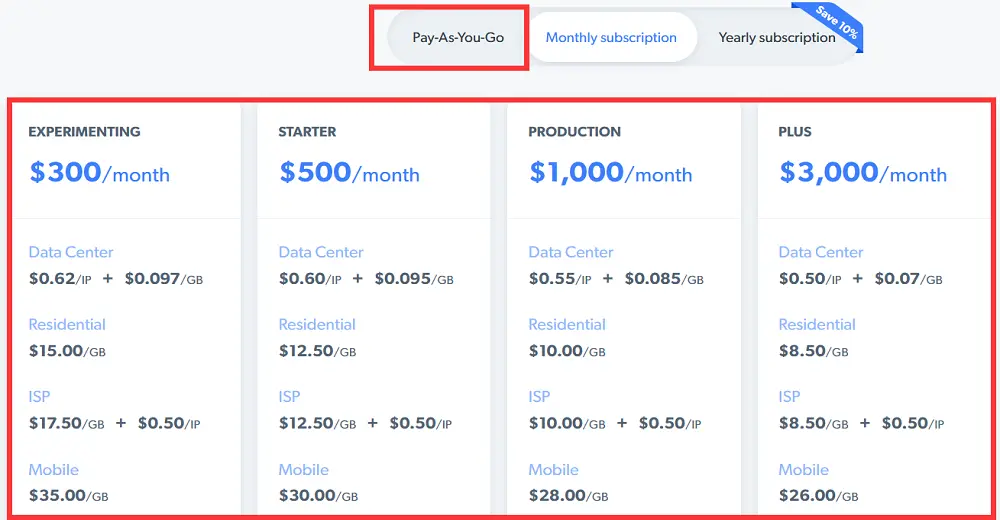Click Residential label in Experimenting plan
Screen dimensions: 1000x520
click(x=67, y=324)
